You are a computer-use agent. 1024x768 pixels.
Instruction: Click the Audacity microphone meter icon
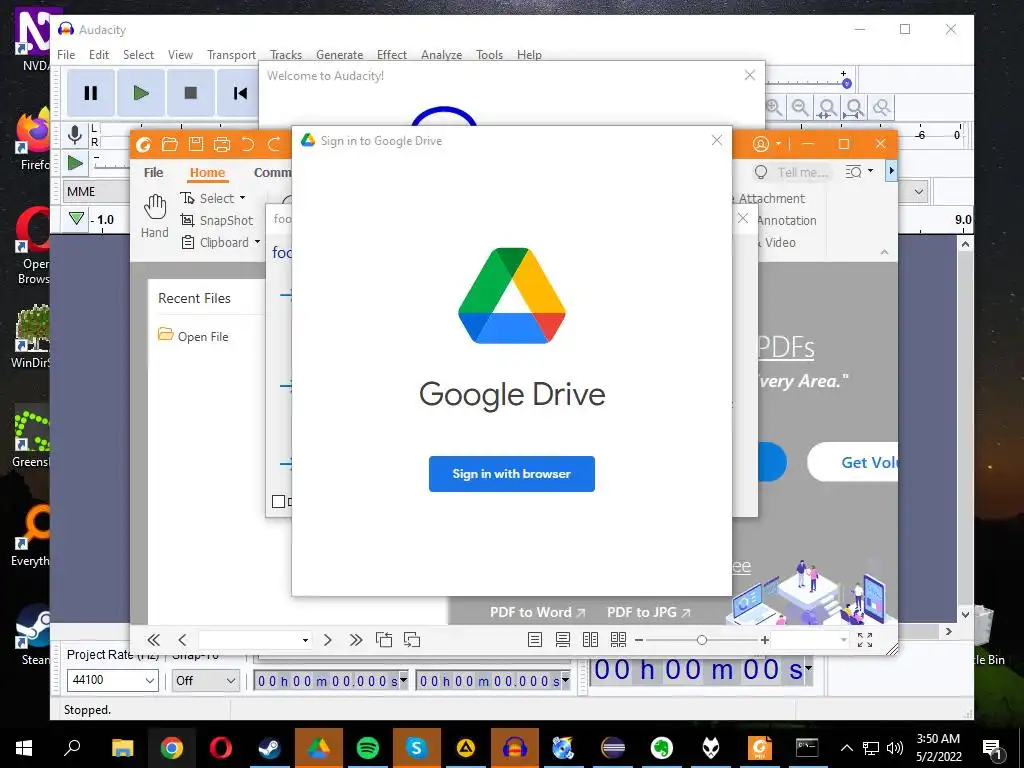pyautogui.click(x=75, y=135)
